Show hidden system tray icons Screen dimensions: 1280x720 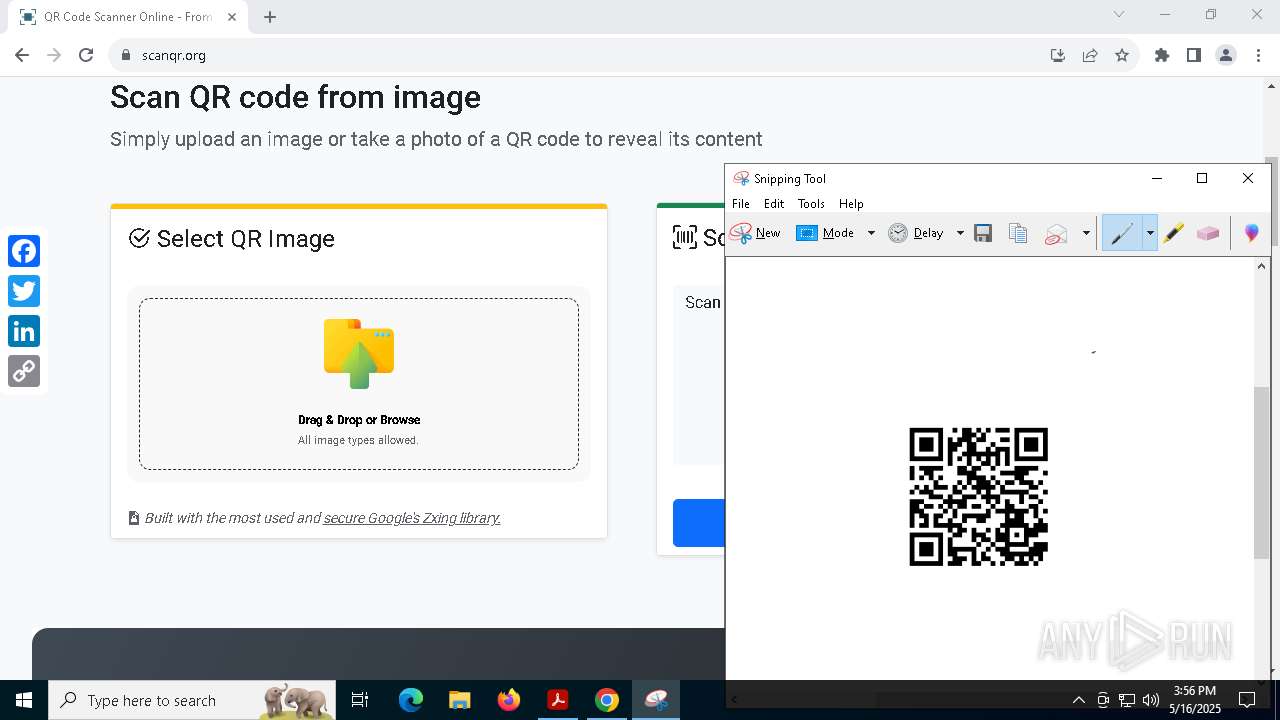(1079, 700)
